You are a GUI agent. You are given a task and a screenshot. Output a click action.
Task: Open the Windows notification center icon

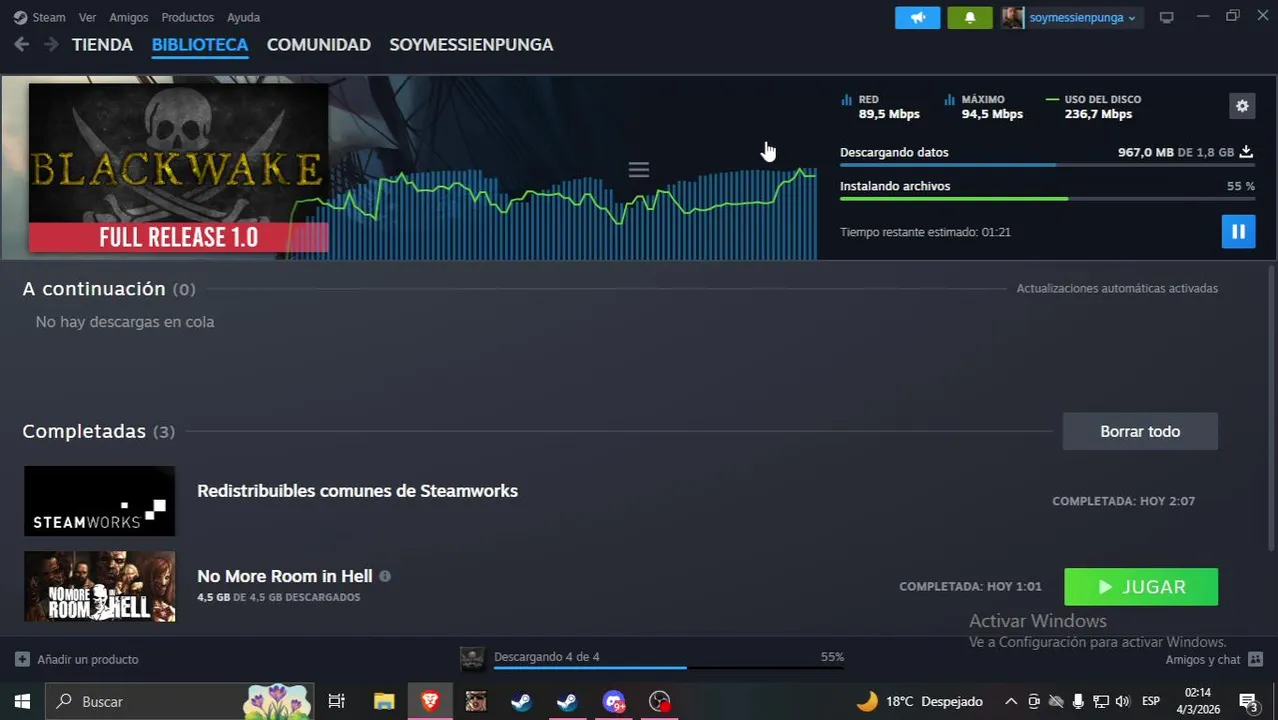(x=1248, y=702)
